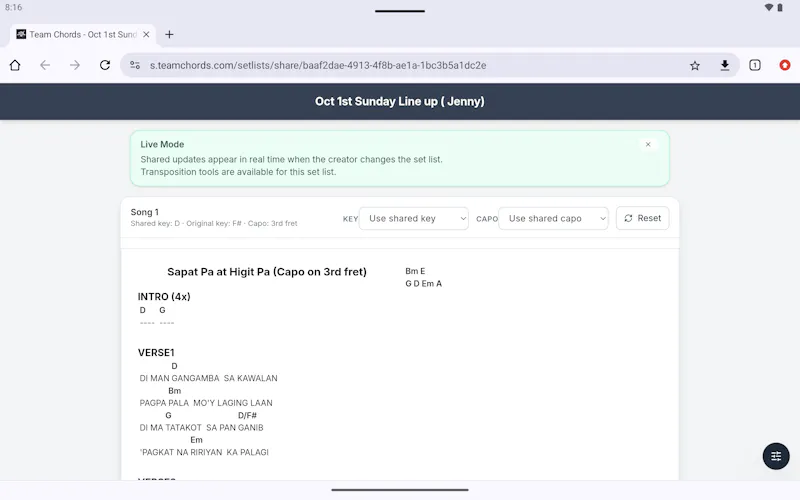Select the Team Chords Oct 1st tab

83,35
